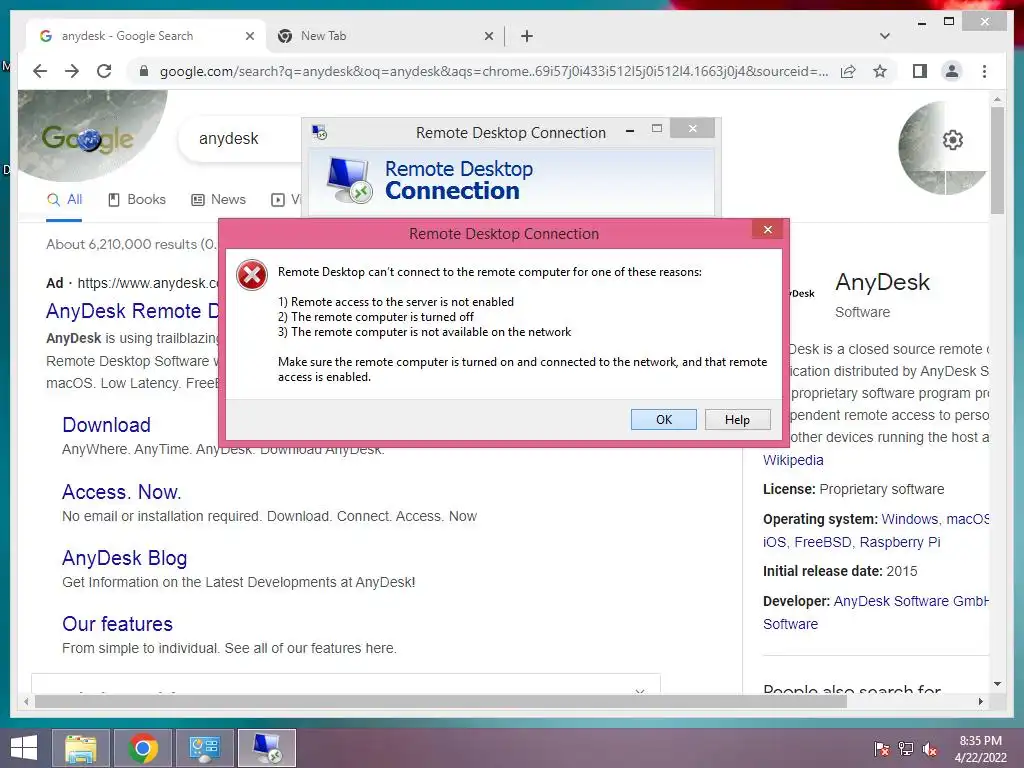Click the horizontal scrollbar thumb
This screenshot has width=1024, height=768.
click(441, 701)
